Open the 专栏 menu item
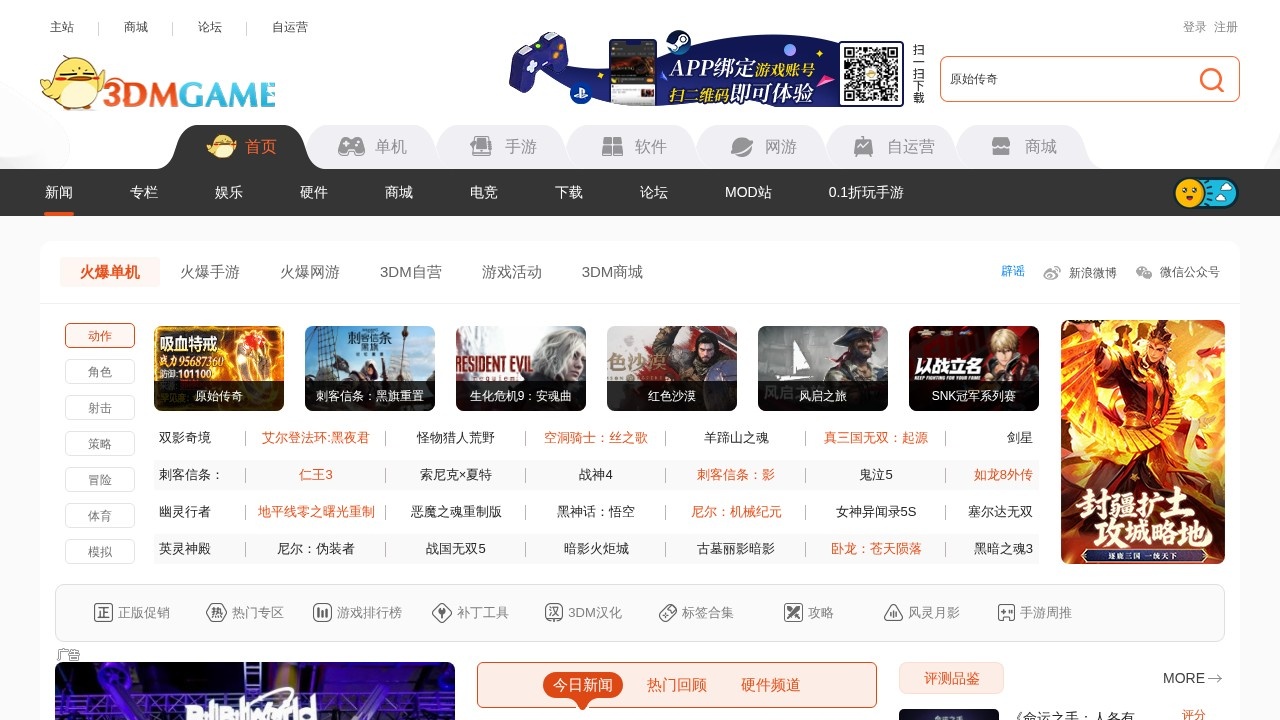The height and width of the screenshot is (720, 1280). tap(144, 192)
